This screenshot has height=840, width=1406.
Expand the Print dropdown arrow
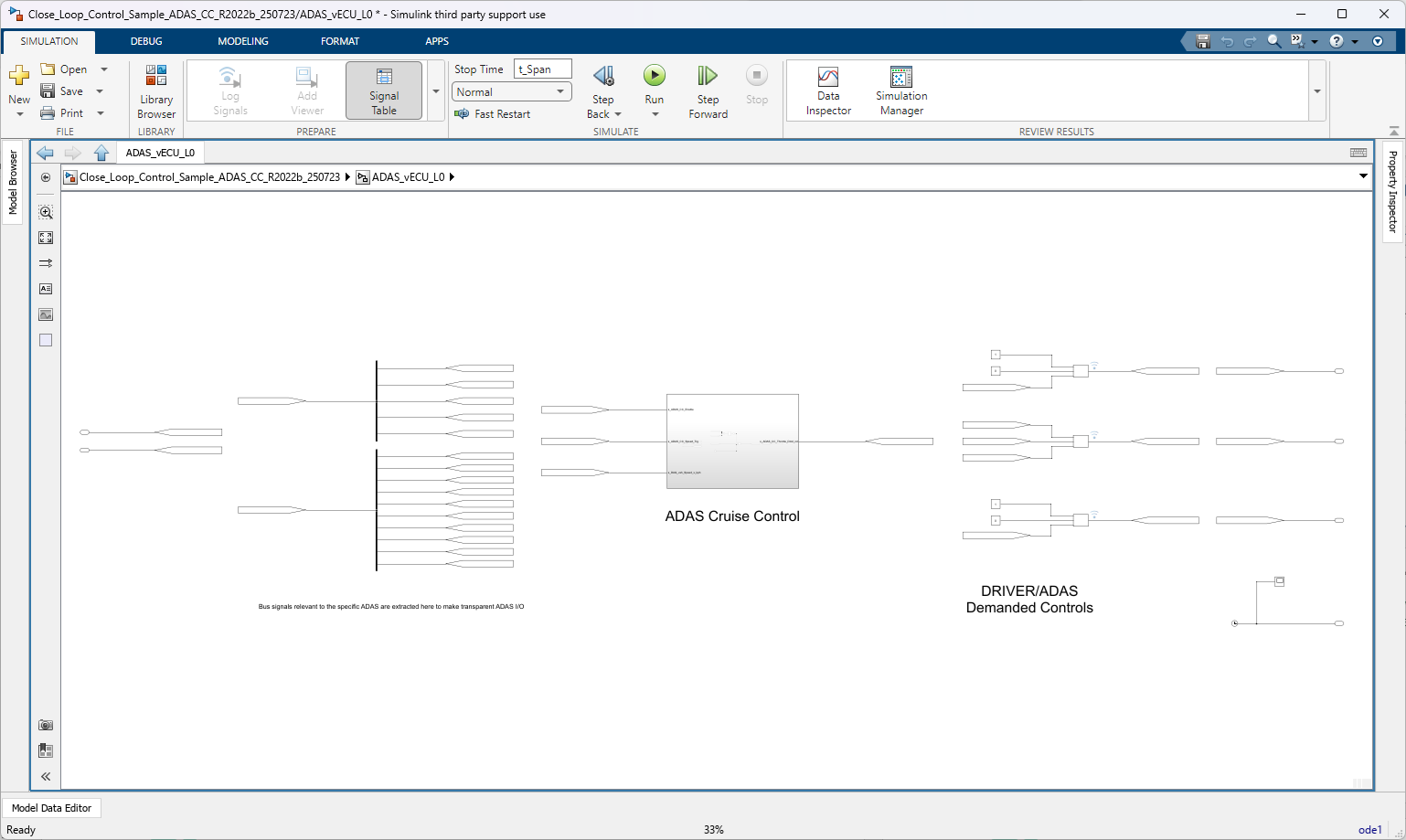click(x=101, y=113)
